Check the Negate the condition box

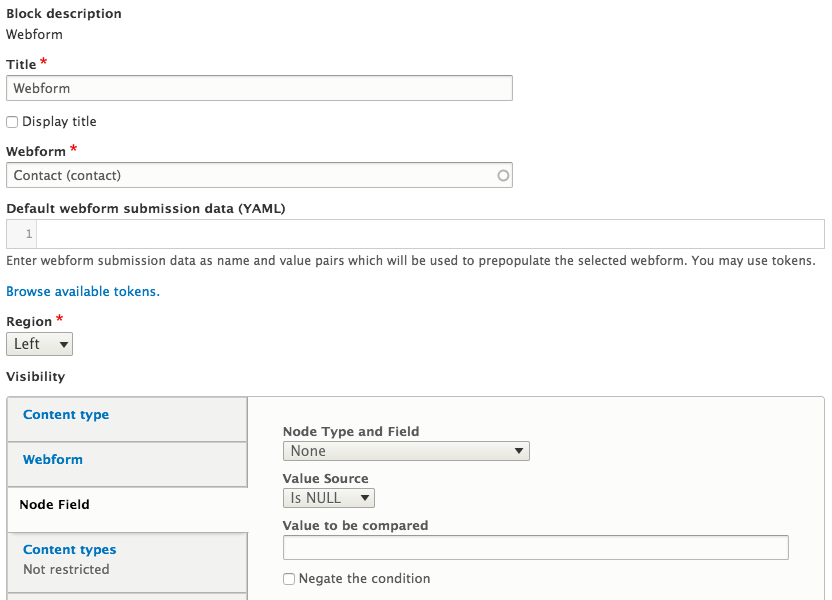click(x=289, y=579)
